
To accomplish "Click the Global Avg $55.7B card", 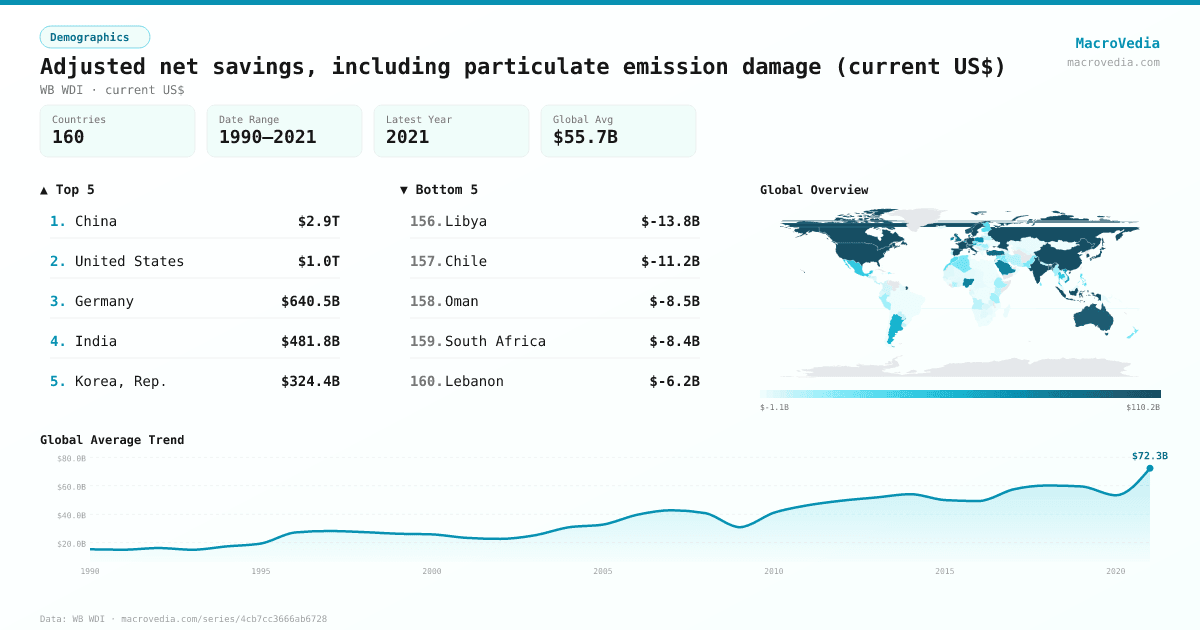I will tap(618, 130).
